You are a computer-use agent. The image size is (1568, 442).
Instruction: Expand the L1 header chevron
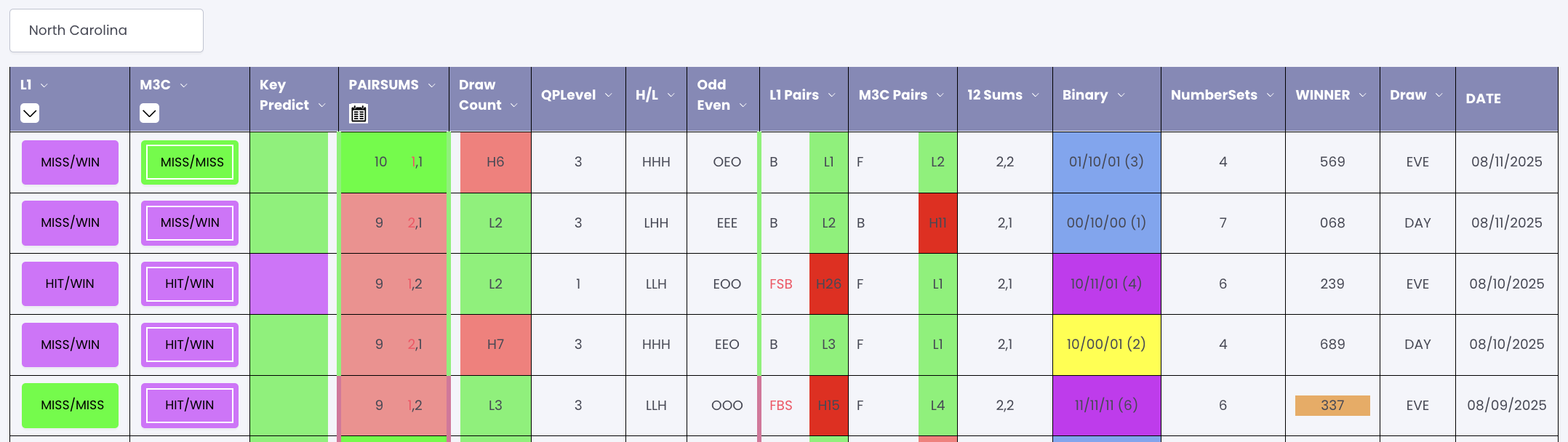point(44,85)
